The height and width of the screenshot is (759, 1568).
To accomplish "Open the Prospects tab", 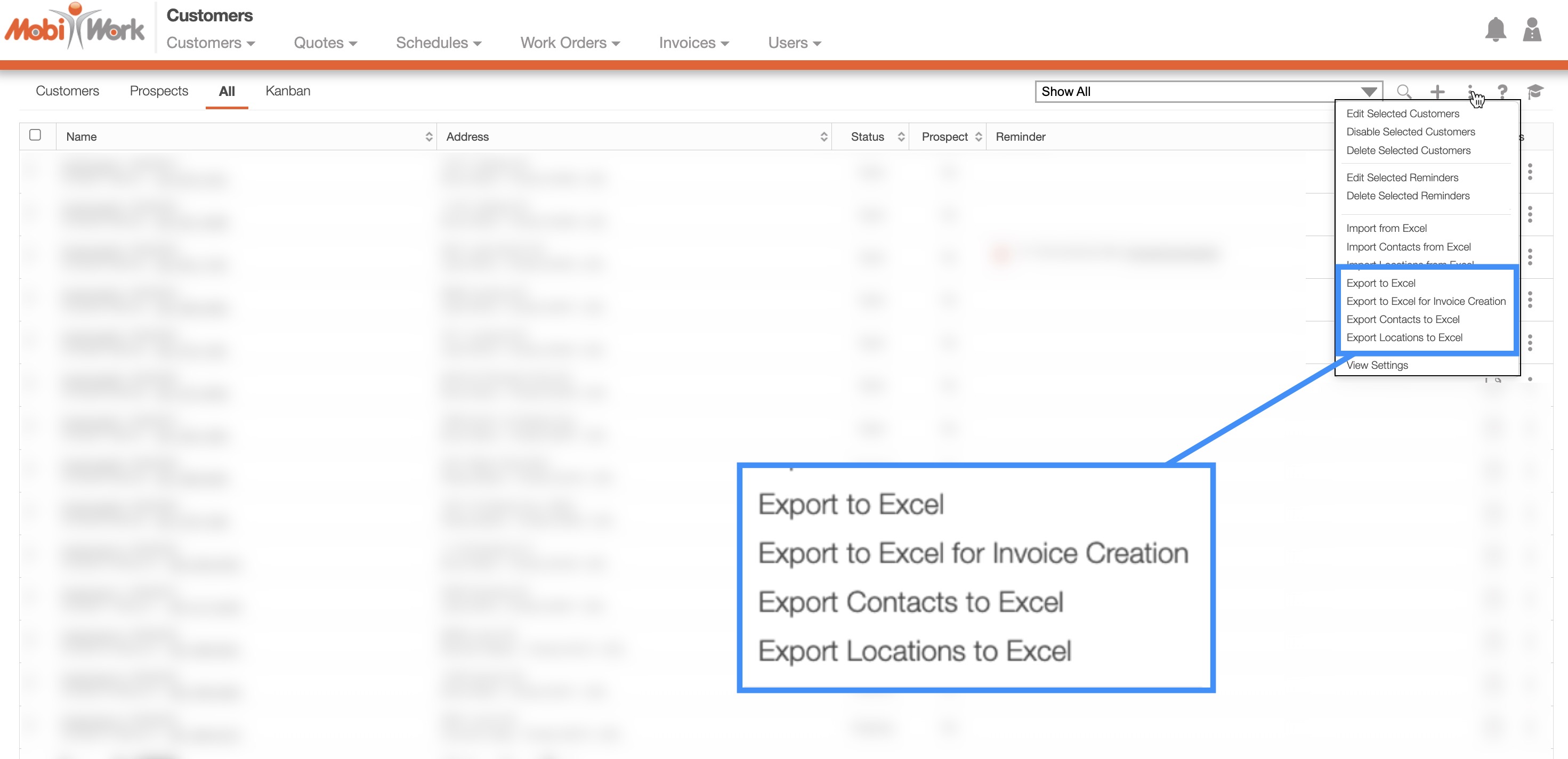I will [159, 91].
